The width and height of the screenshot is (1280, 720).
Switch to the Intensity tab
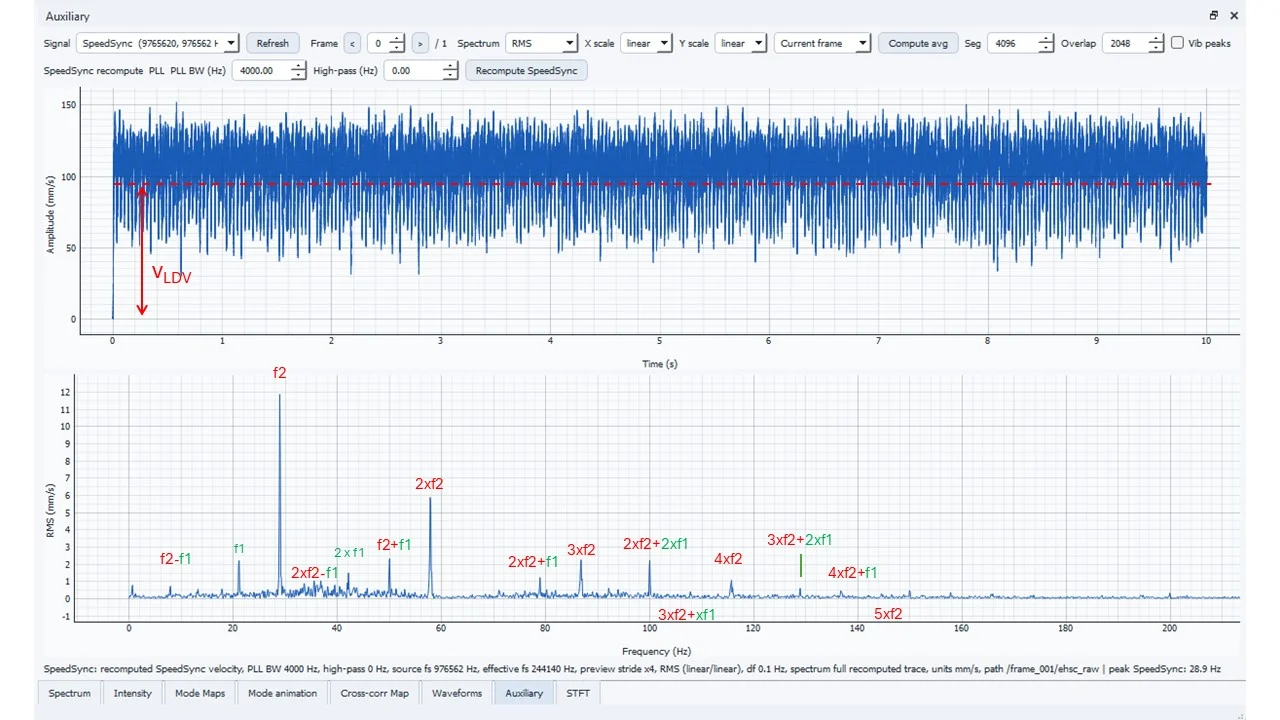click(x=133, y=693)
